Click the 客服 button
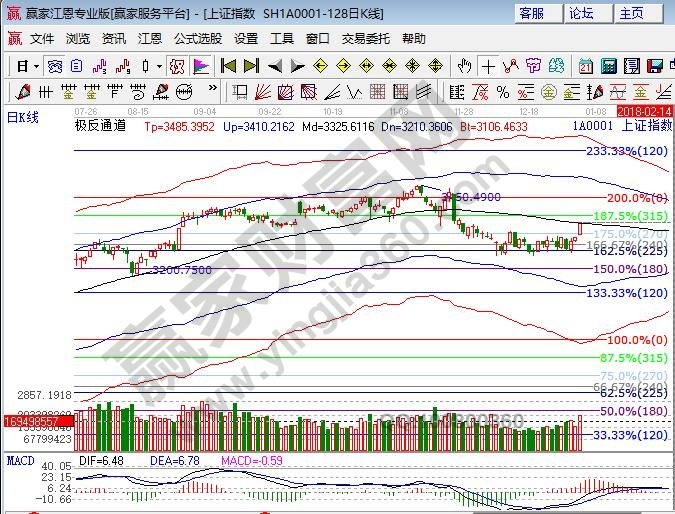The image size is (675, 514). (x=531, y=13)
